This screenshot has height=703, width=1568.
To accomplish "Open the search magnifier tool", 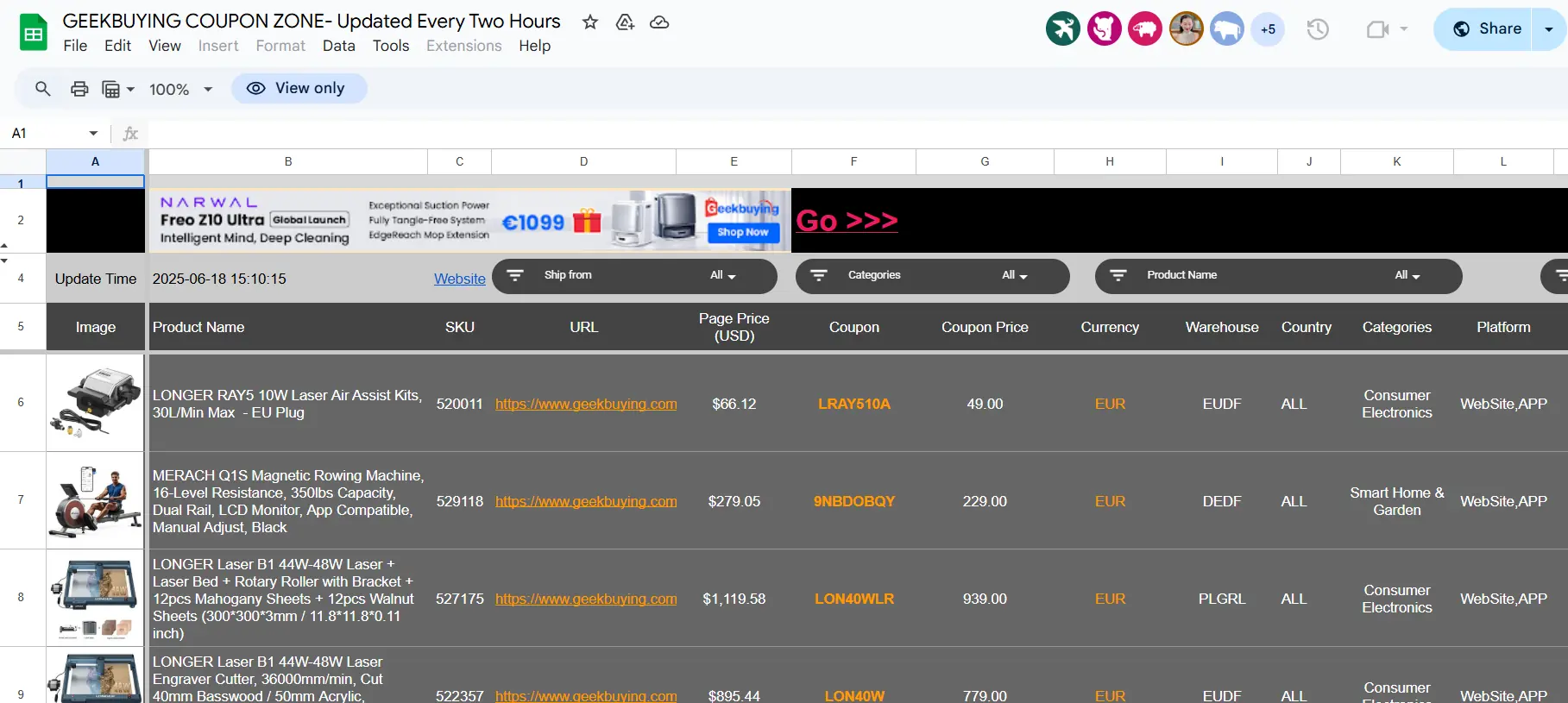I will tap(42, 88).
